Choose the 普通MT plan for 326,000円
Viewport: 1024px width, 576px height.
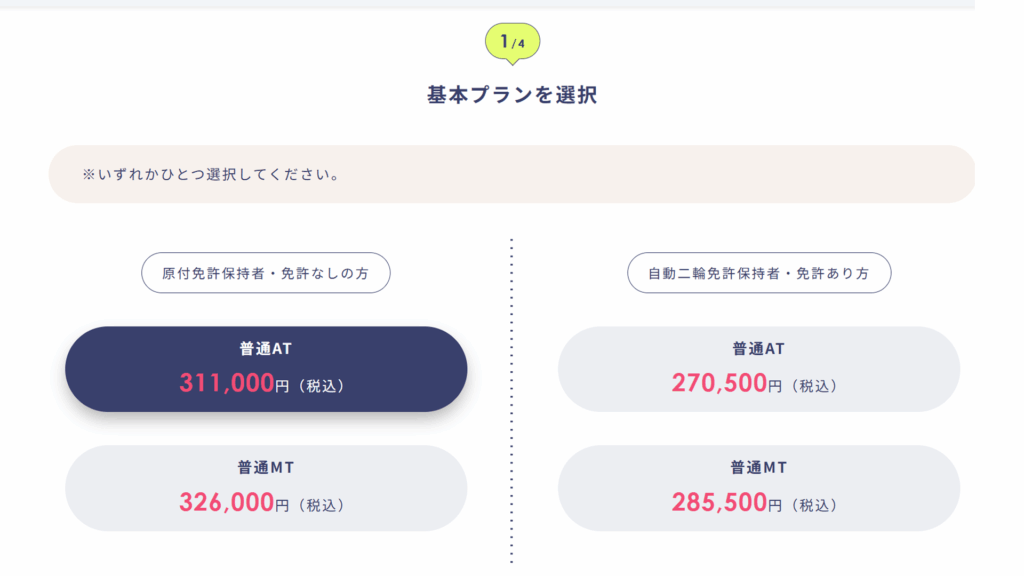[x=266, y=488]
